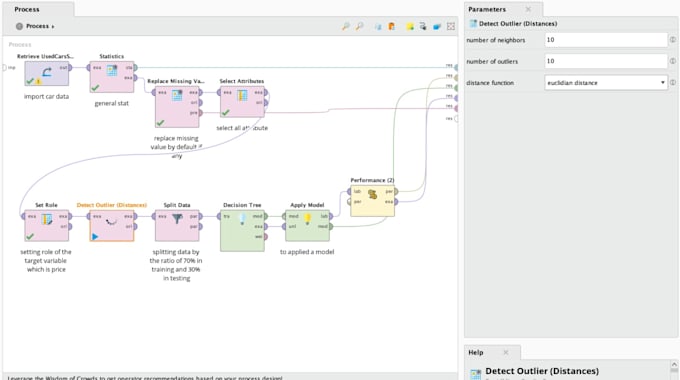Expand the Process breadcrumb arrow
The width and height of the screenshot is (680, 380).
[53, 26]
